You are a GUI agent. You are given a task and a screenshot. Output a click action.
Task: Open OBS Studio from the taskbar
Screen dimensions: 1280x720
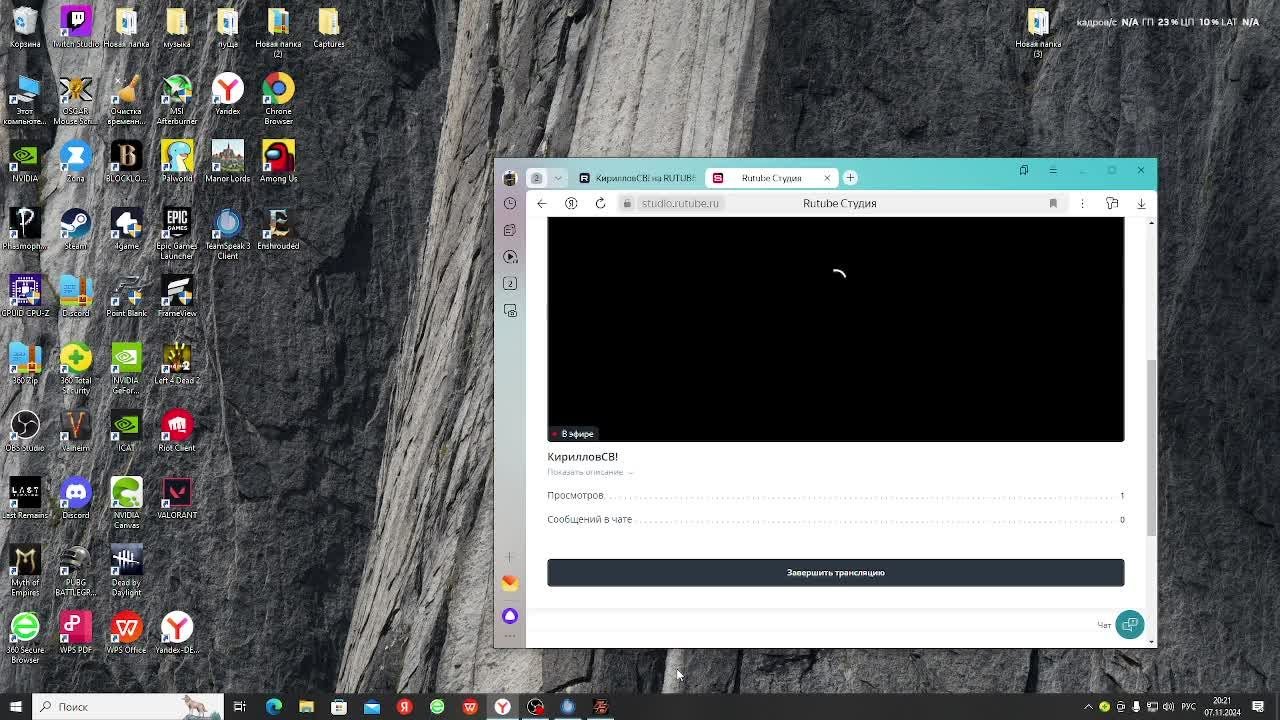pos(535,707)
